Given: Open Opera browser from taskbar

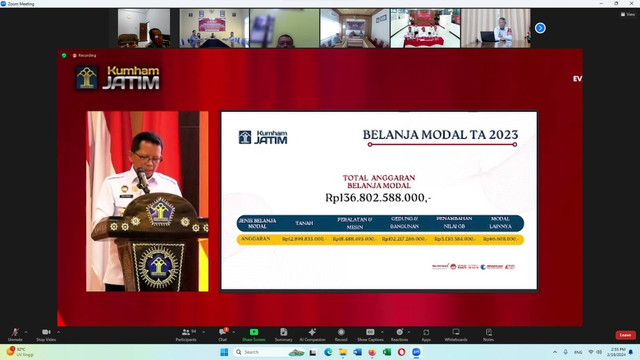Looking at the screenshot, I should click(x=401, y=352).
